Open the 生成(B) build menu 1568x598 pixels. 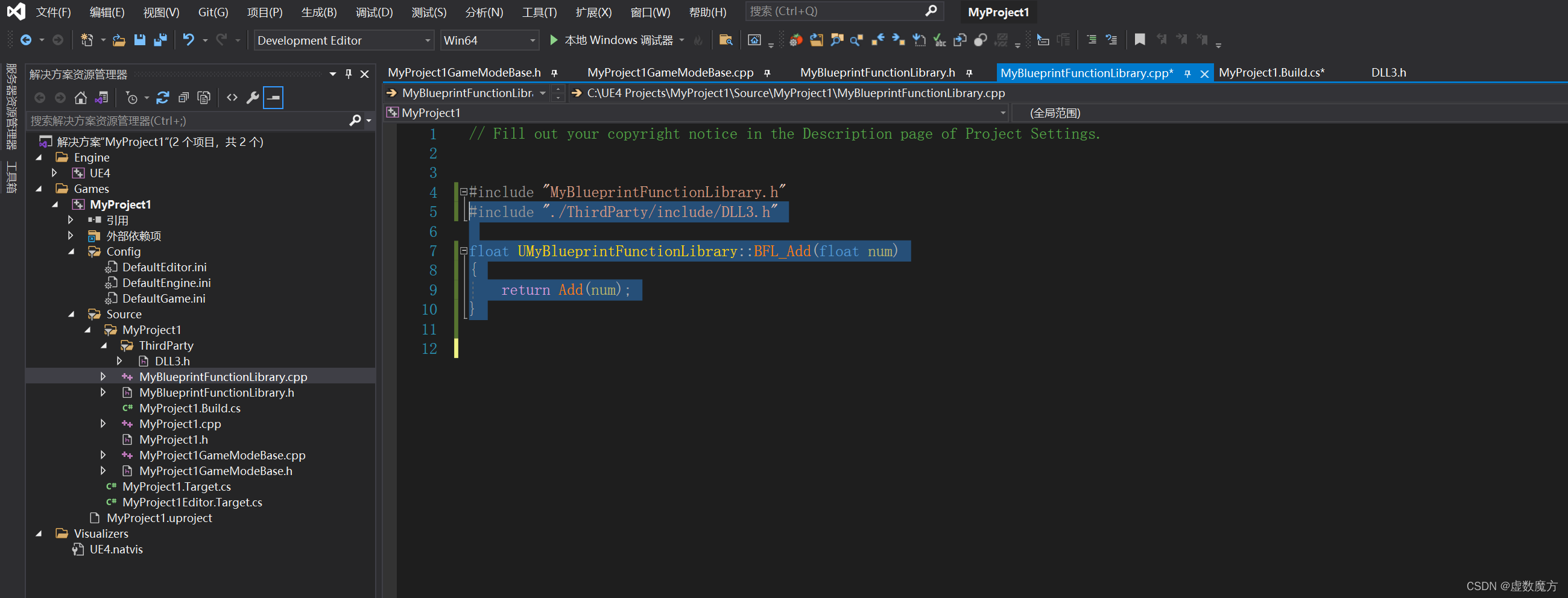pos(319,12)
